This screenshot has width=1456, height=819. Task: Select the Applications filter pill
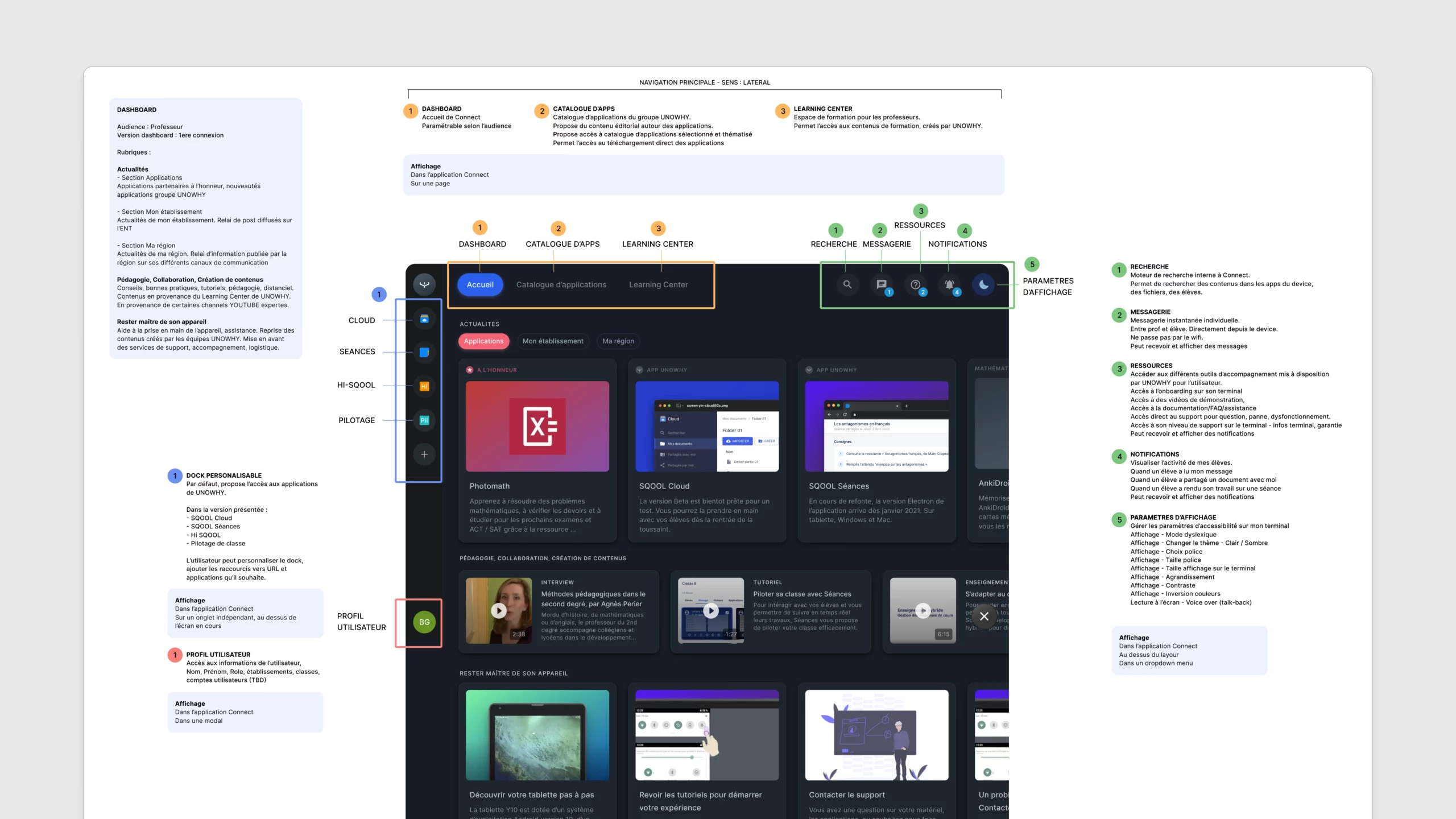tap(483, 341)
